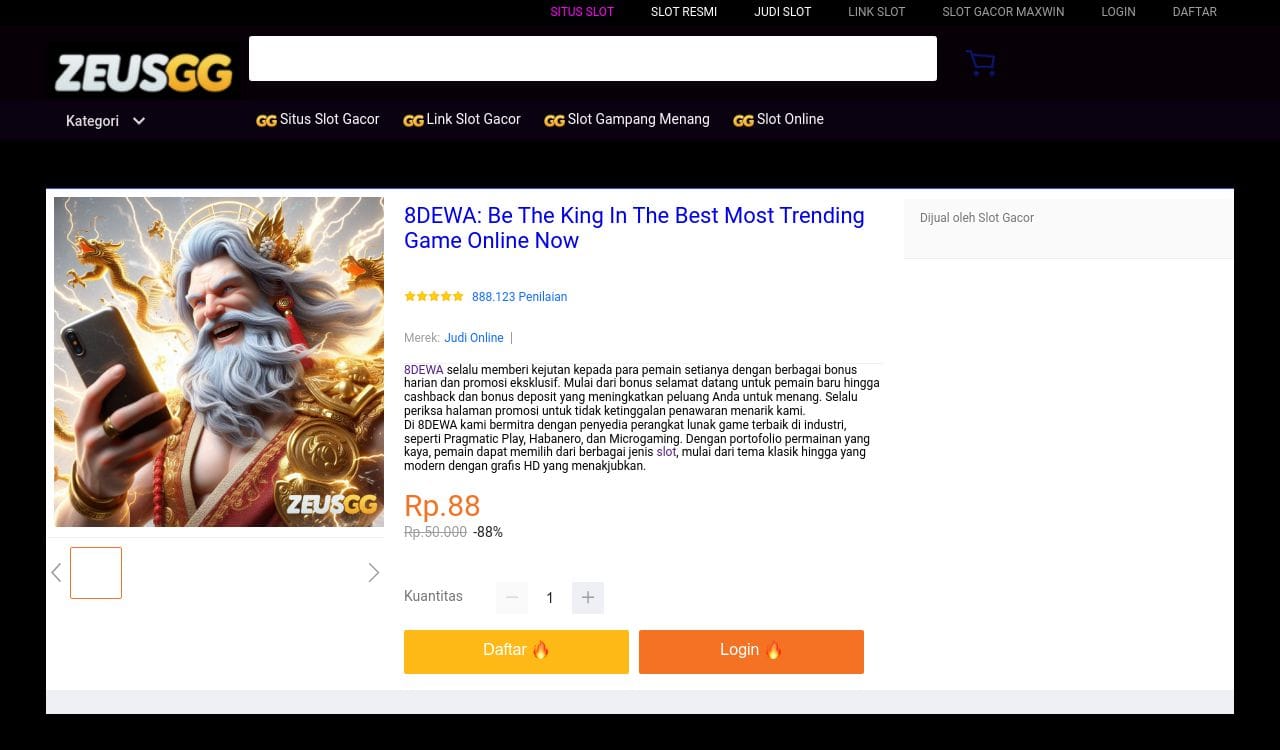Show previous product thumbnail arrow
Viewport: 1280px width, 750px height.
click(57, 572)
